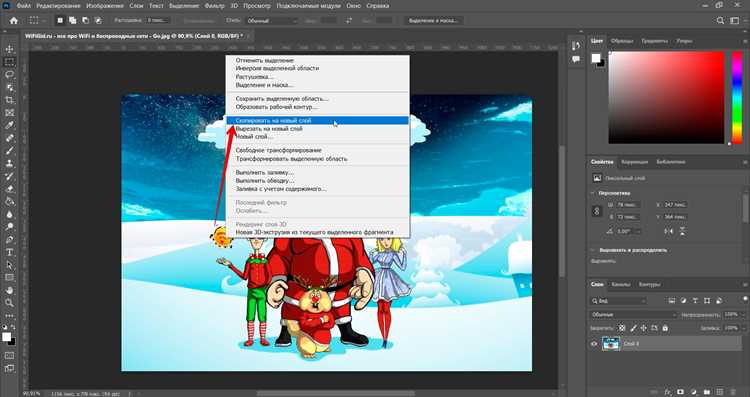Open the layer blend mode dropdown Обычные
Image resolution: width=750 pixels, height=397 pixels.
pyautogui.click(x=633, y=315)
